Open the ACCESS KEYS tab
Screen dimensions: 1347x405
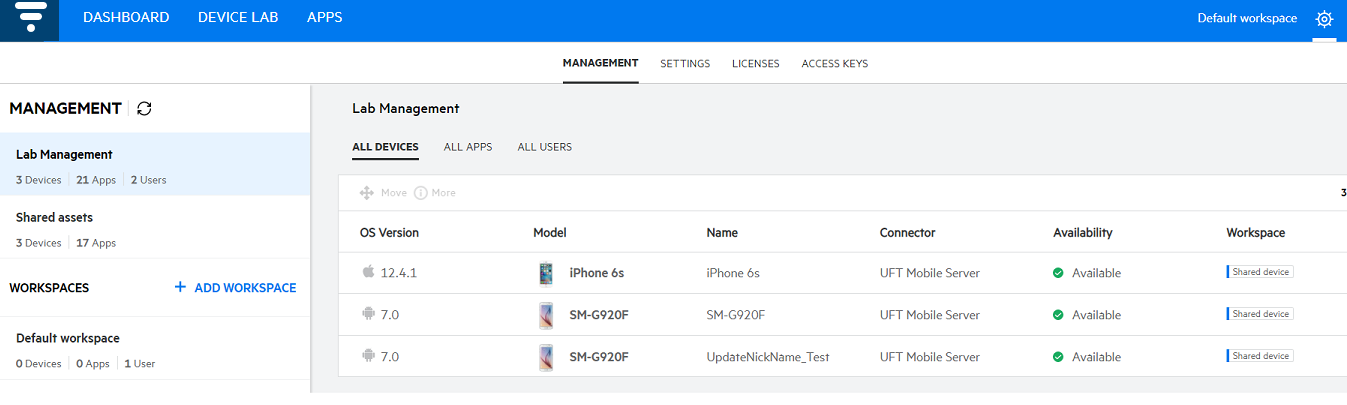point(834,64)
